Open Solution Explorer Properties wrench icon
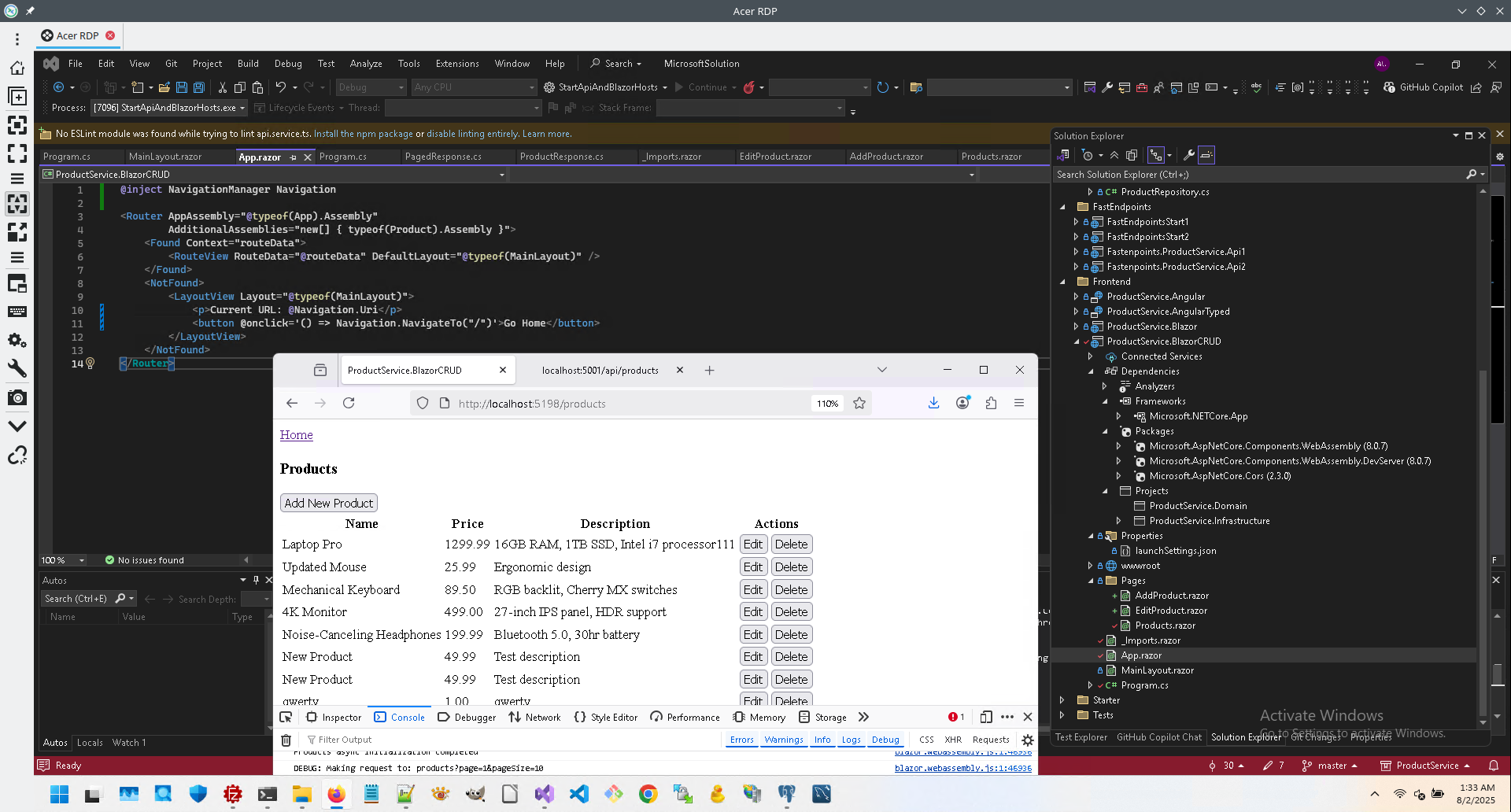1511x812 pixels. (x=1188, y=155)
